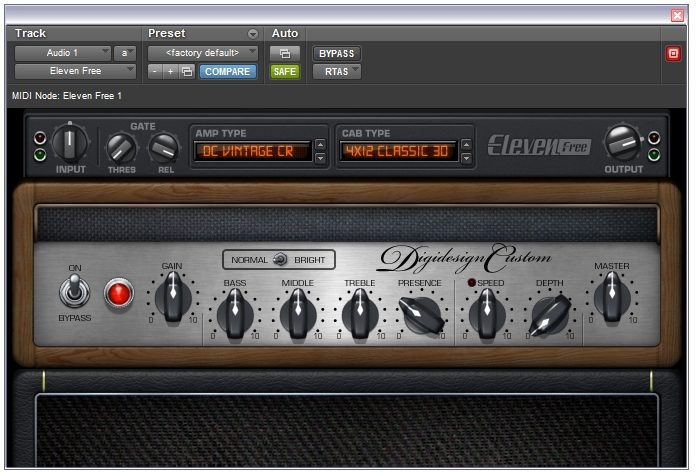
Task: Step cab type up arrow
Action: [x=466, y=145]
